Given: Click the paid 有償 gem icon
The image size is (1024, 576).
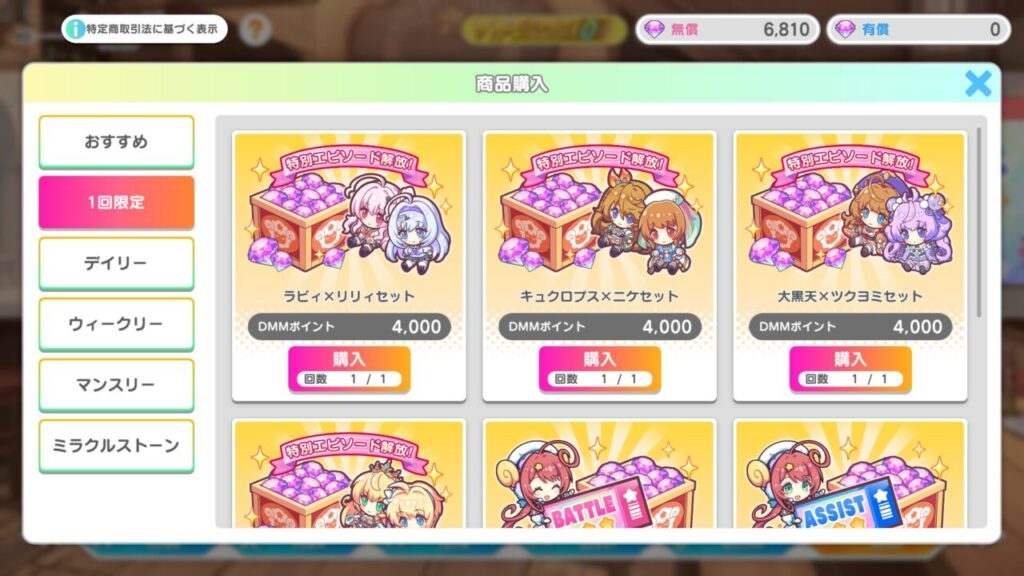Looking at the screenshot, I should 845,29.
